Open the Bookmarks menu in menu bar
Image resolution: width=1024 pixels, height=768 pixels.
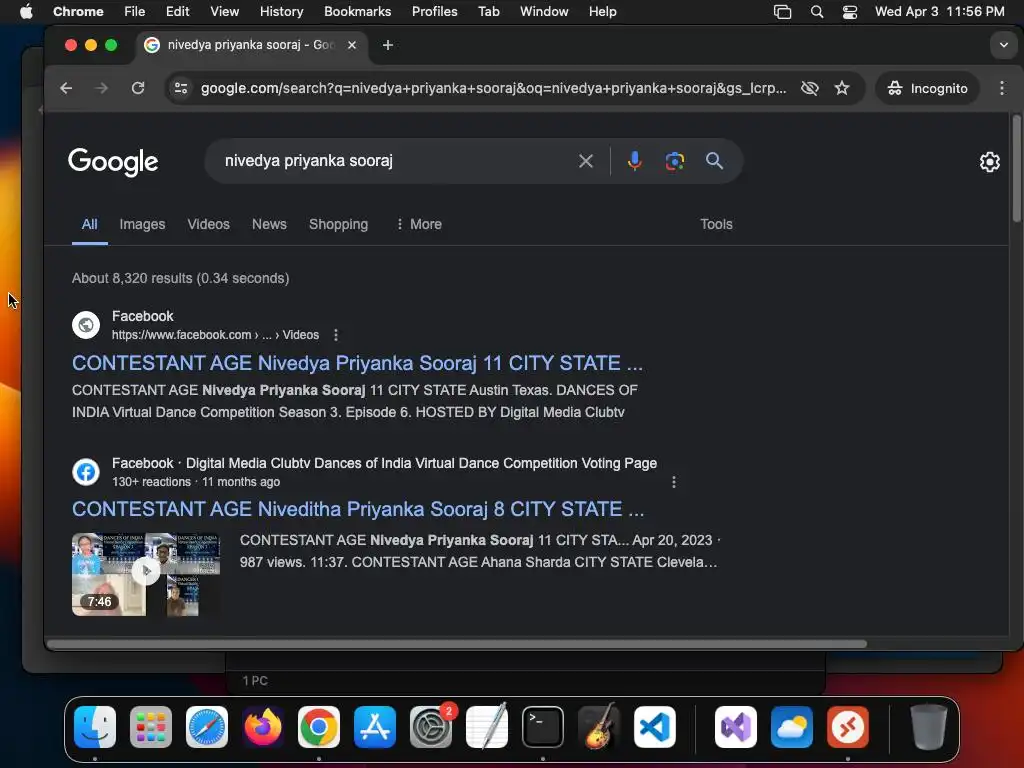coord(357,12)
